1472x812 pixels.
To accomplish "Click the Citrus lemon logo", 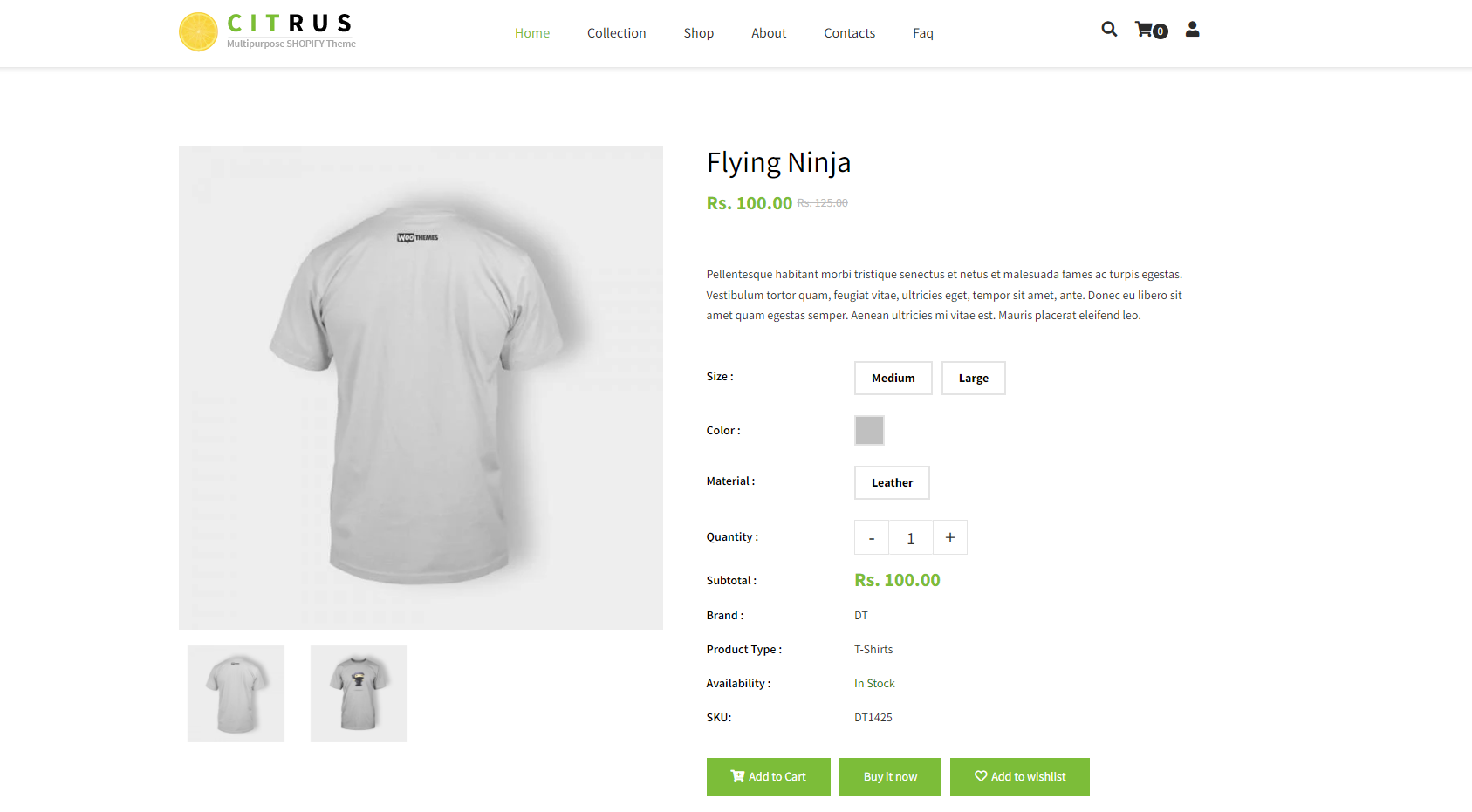I will click(x=199, y=31).
